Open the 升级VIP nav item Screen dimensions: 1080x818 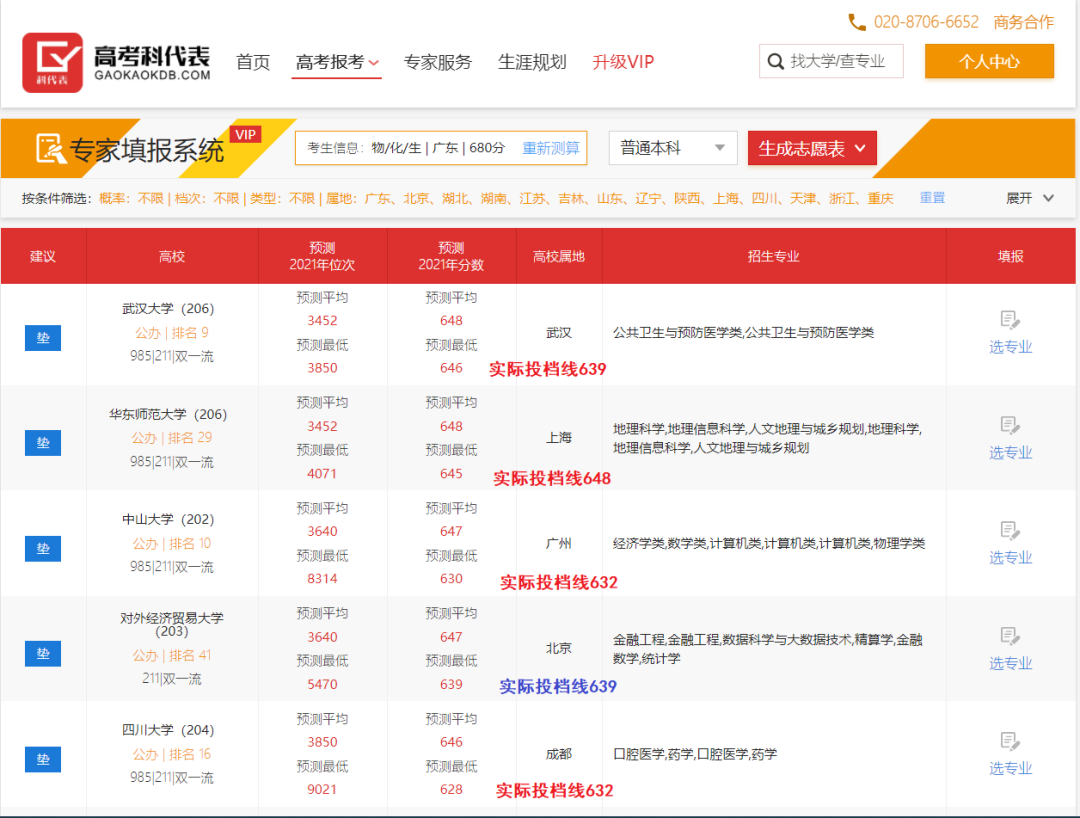point(623,62)
